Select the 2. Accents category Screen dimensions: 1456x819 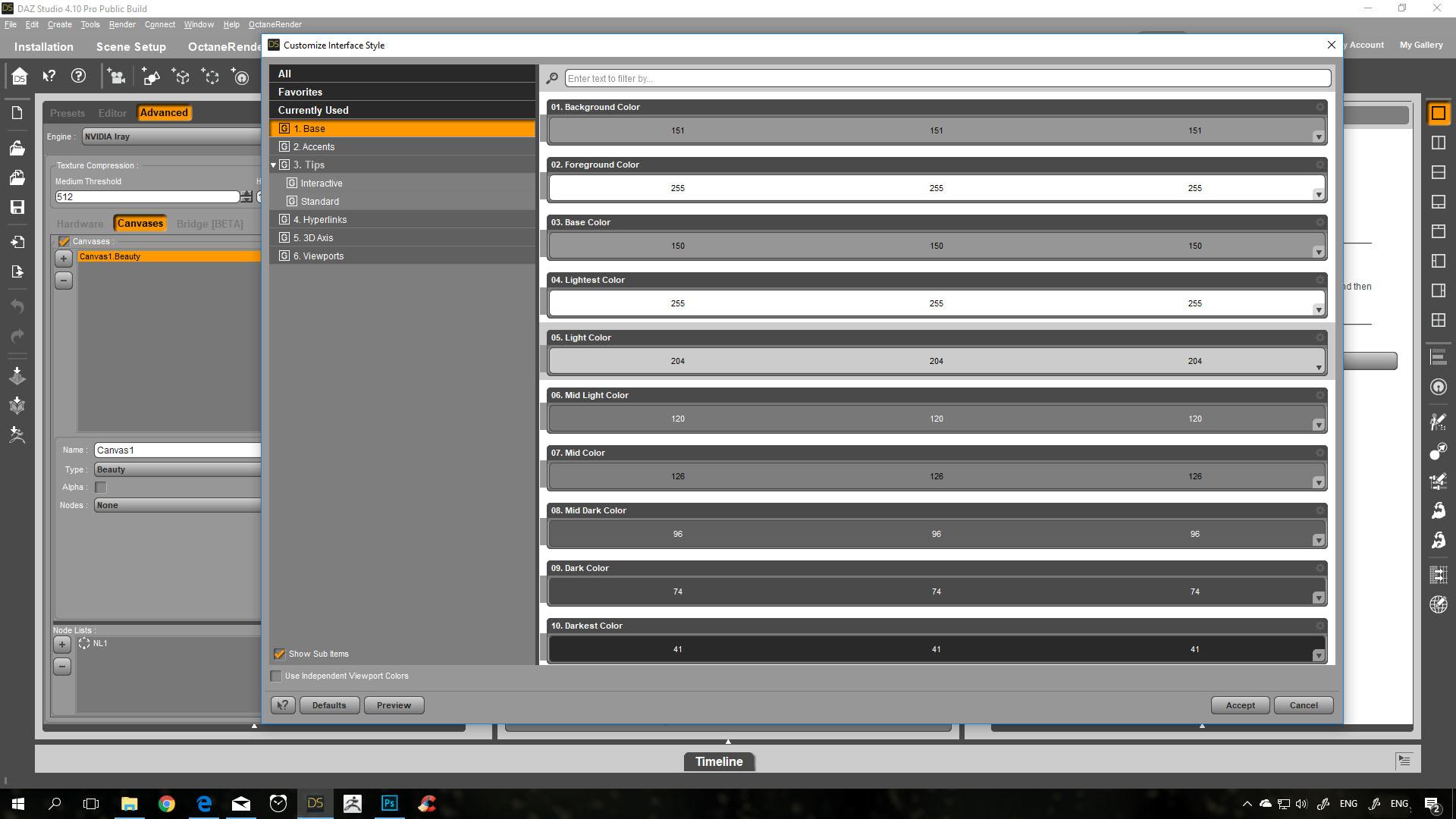[x=314, y=146]
